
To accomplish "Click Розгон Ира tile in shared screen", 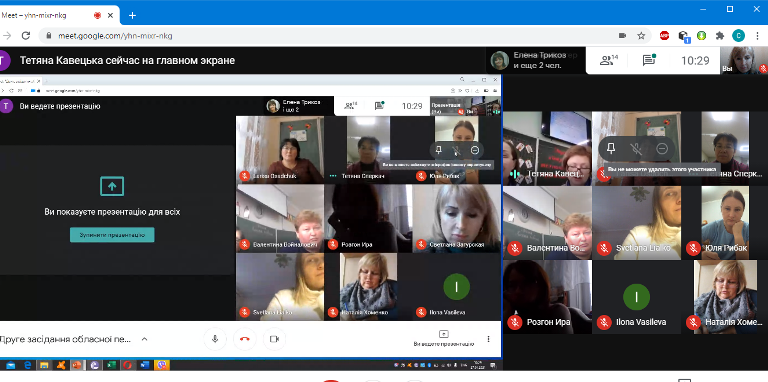I will point(368,218).
